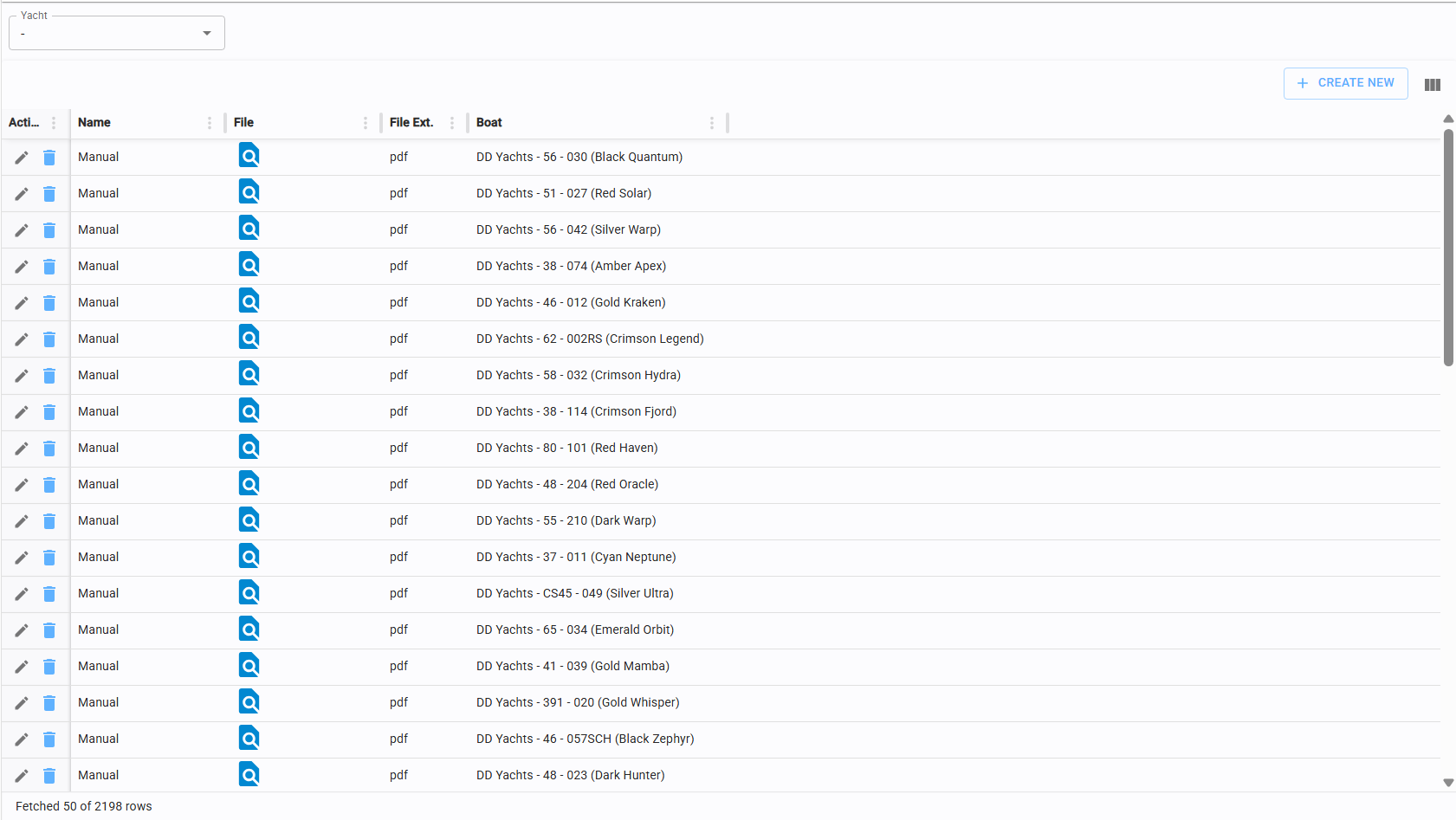This screenshot has height=820, width=1456.
Task: View the PDF for Cyan Neptune row
Action: click(249, 557)
